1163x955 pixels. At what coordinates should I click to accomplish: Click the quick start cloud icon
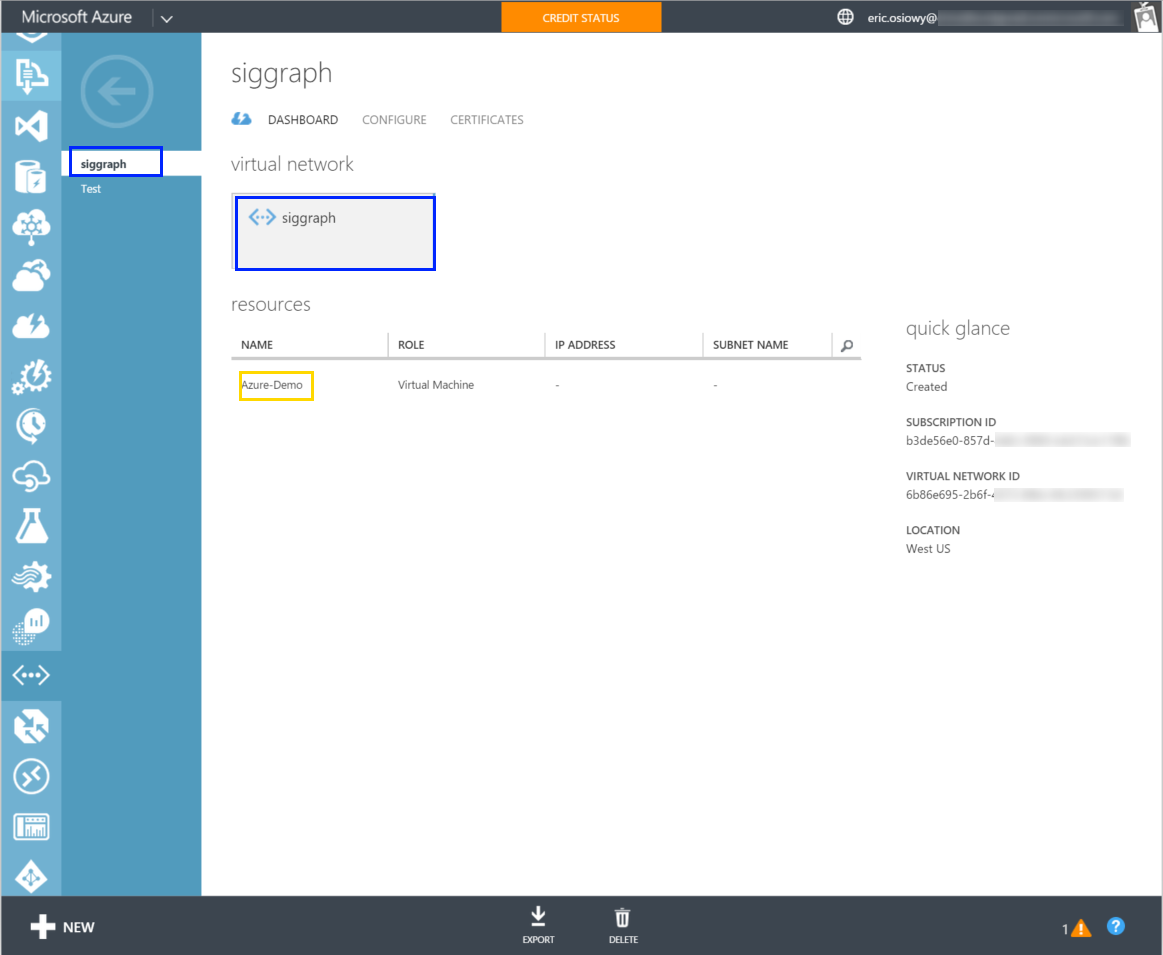241,119
